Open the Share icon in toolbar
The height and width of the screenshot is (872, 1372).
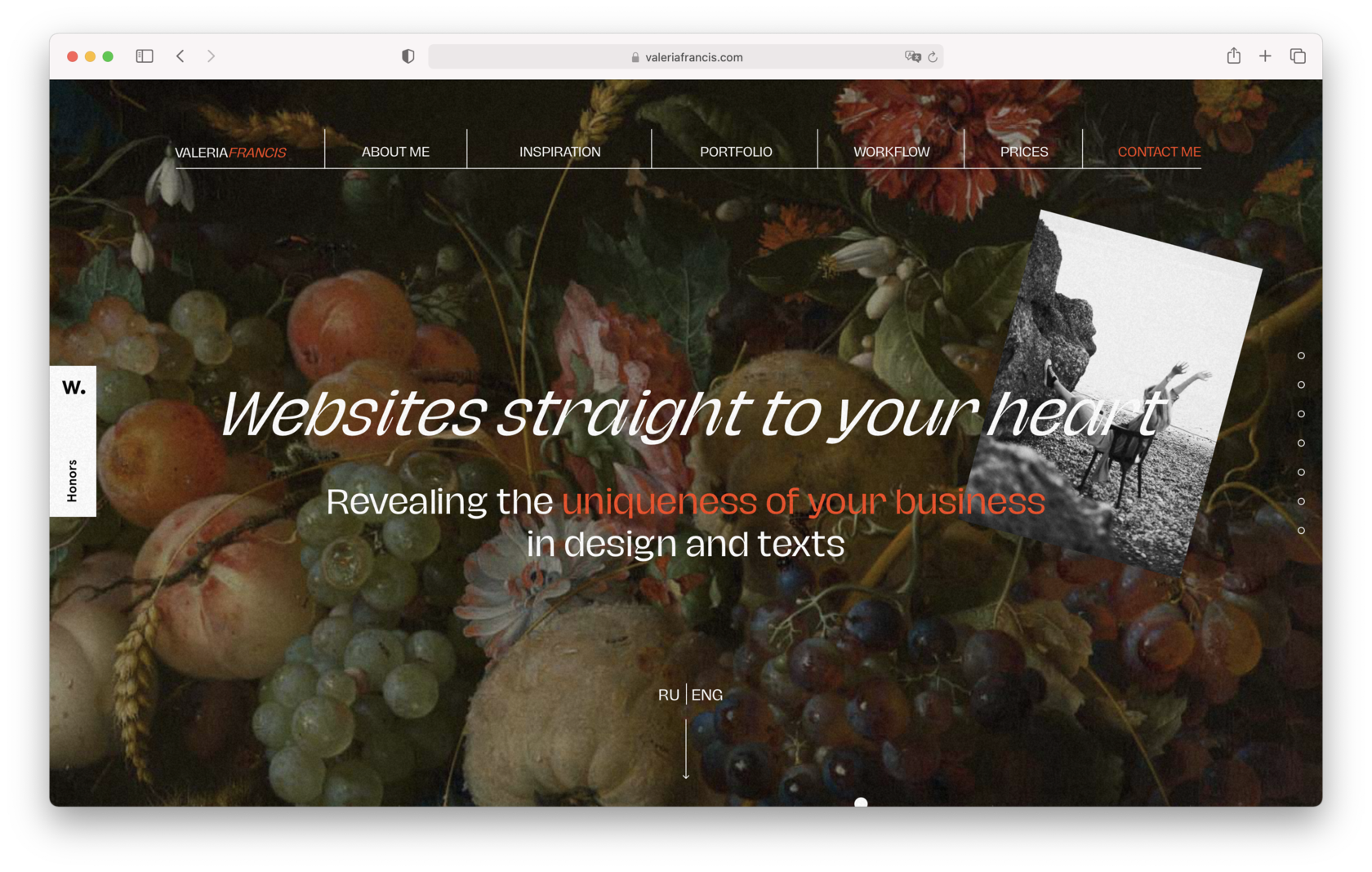coord(1233,56)
